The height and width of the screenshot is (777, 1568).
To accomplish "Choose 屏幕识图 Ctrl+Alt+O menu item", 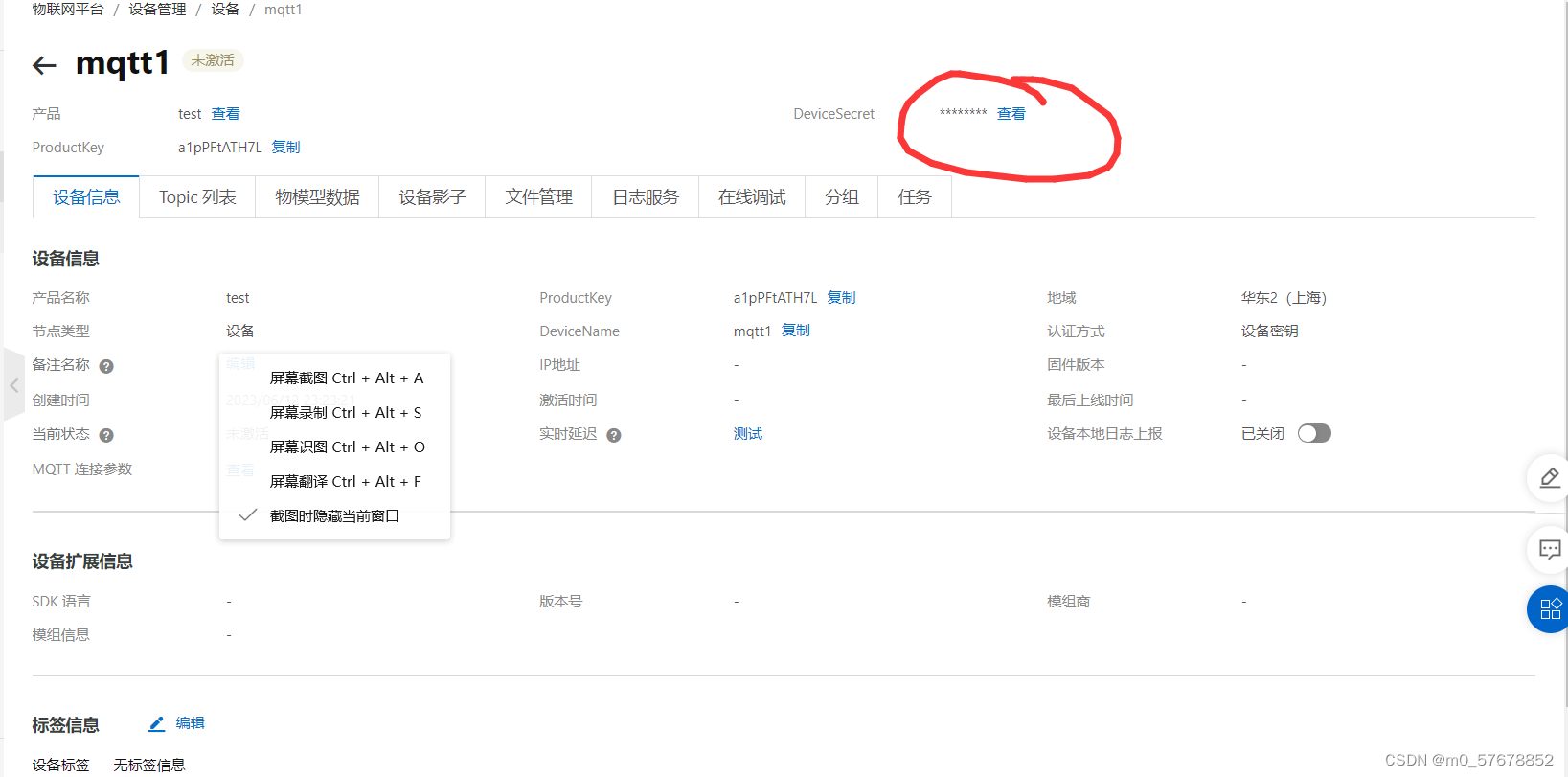I will coord(334,446).
